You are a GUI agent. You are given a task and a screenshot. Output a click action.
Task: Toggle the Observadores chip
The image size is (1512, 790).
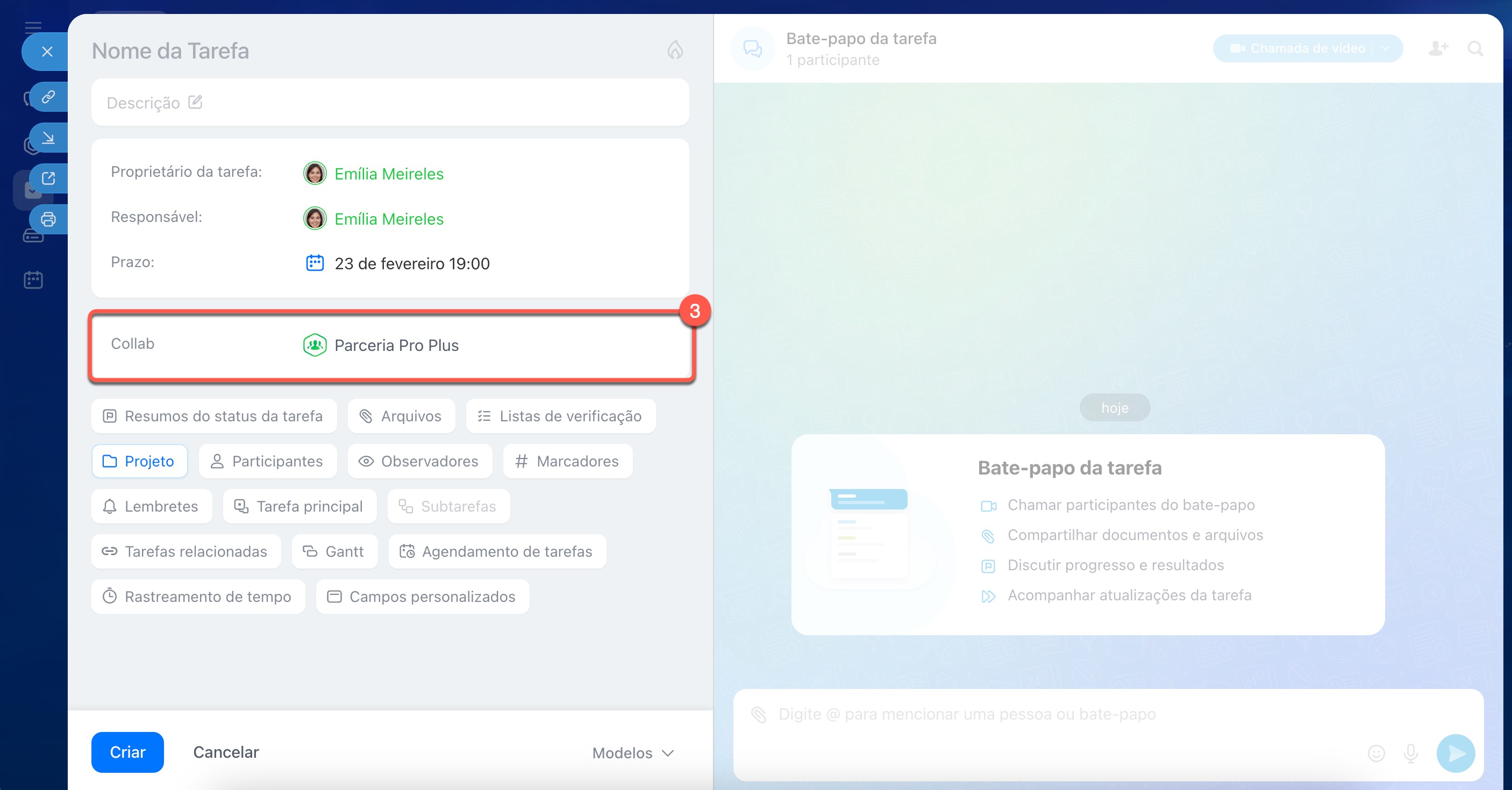click(420, 461)
